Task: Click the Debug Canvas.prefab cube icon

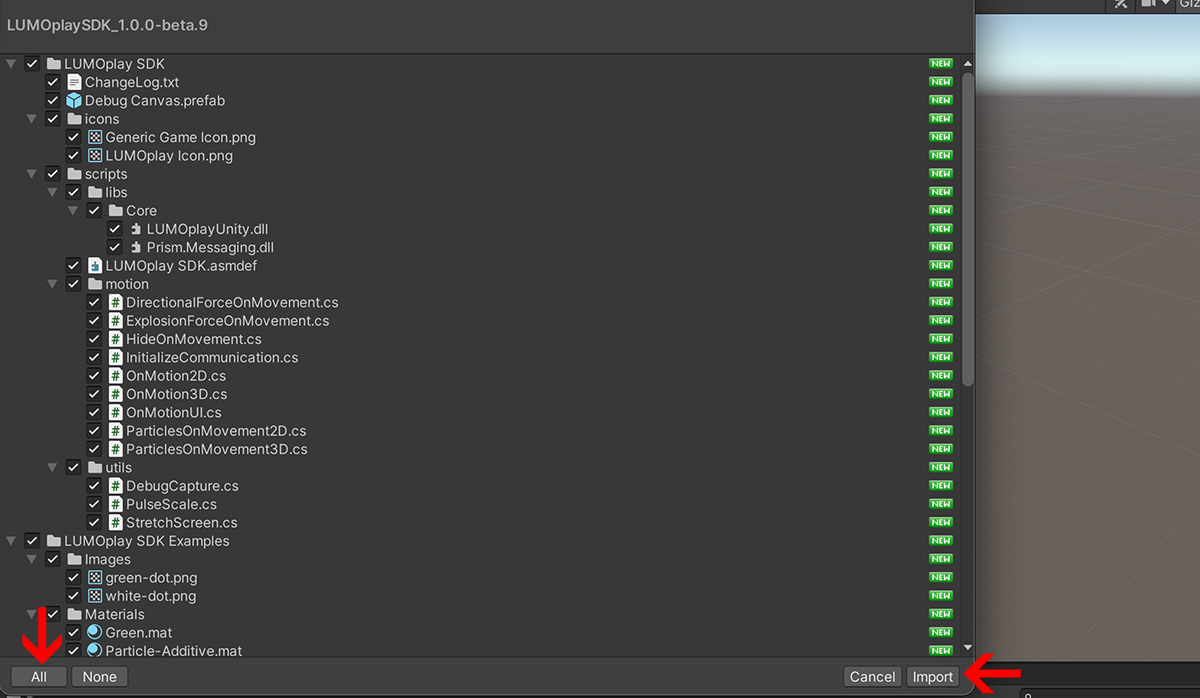Action: pyautogui.click(x=74, y=101)
